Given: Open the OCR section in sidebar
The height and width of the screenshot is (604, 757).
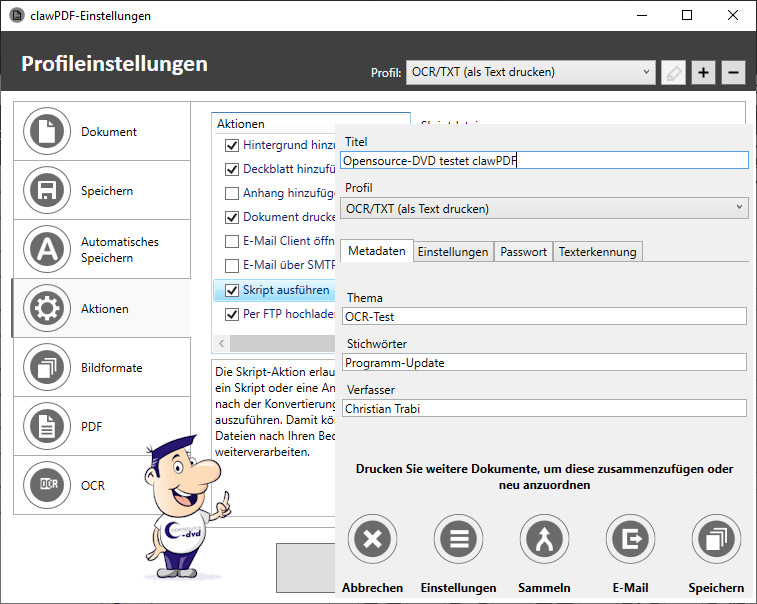Looking at the screenshot, I should [x=101, y=485].
